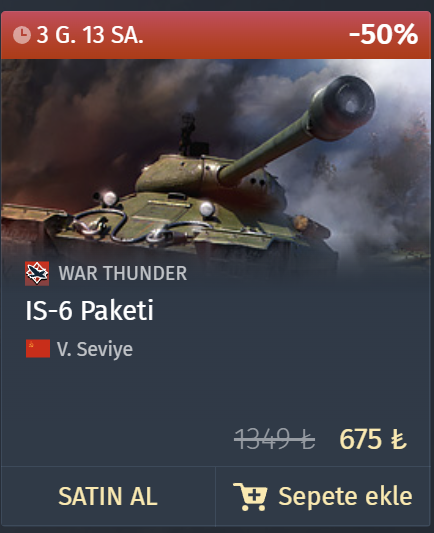Click the WAR THUNDER game label

click(x=123, y=273)
